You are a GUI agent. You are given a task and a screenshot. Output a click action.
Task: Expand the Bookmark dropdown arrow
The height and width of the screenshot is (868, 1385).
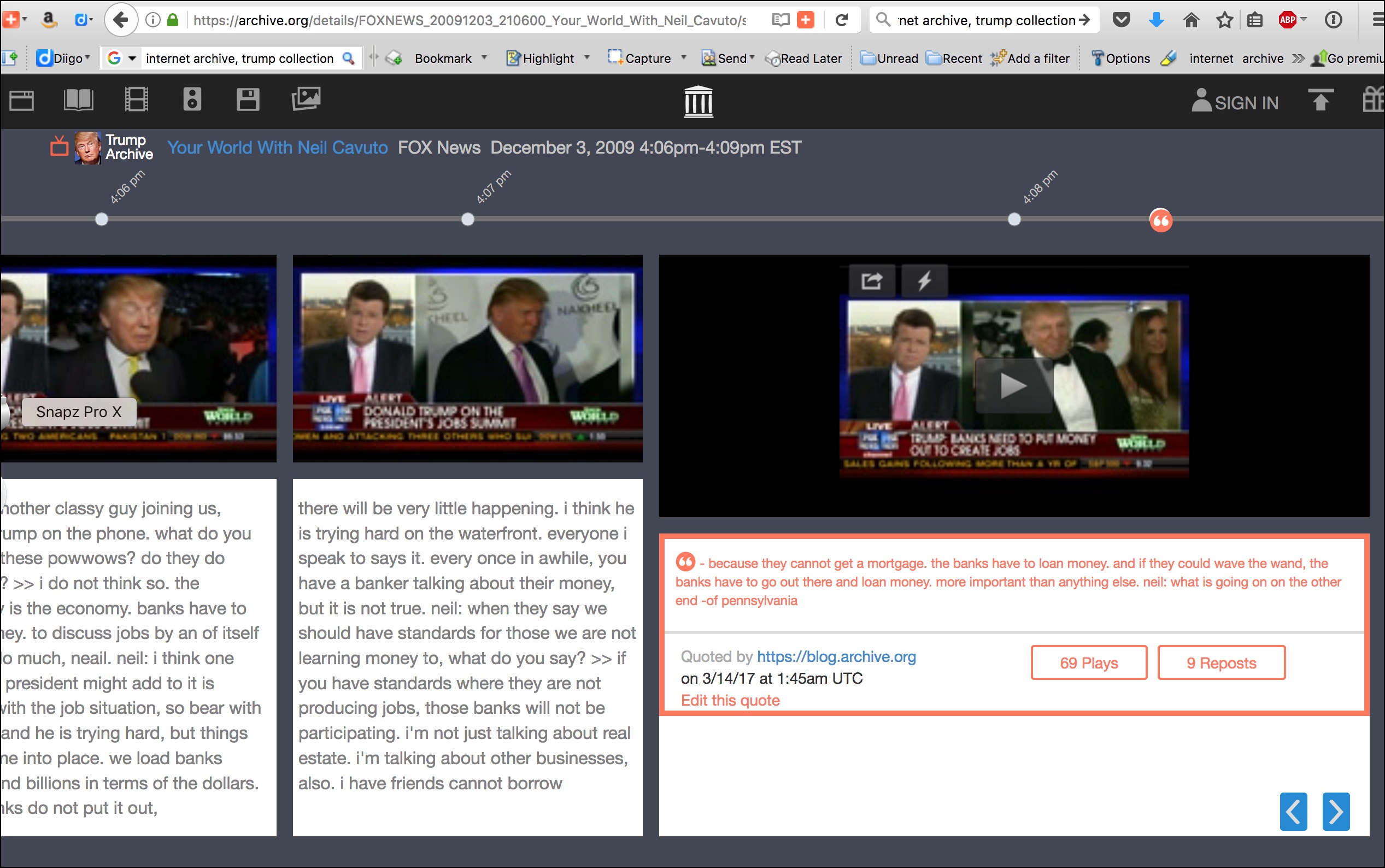(484, 57)
